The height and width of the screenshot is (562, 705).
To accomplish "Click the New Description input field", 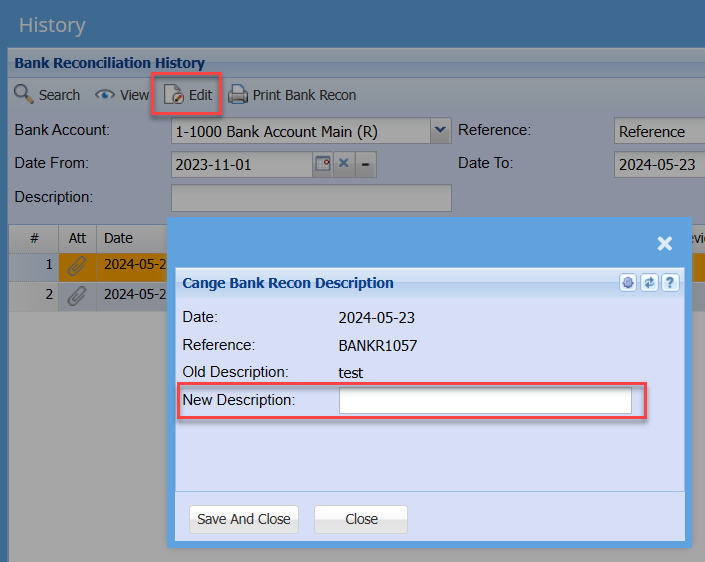I will 485,401.
